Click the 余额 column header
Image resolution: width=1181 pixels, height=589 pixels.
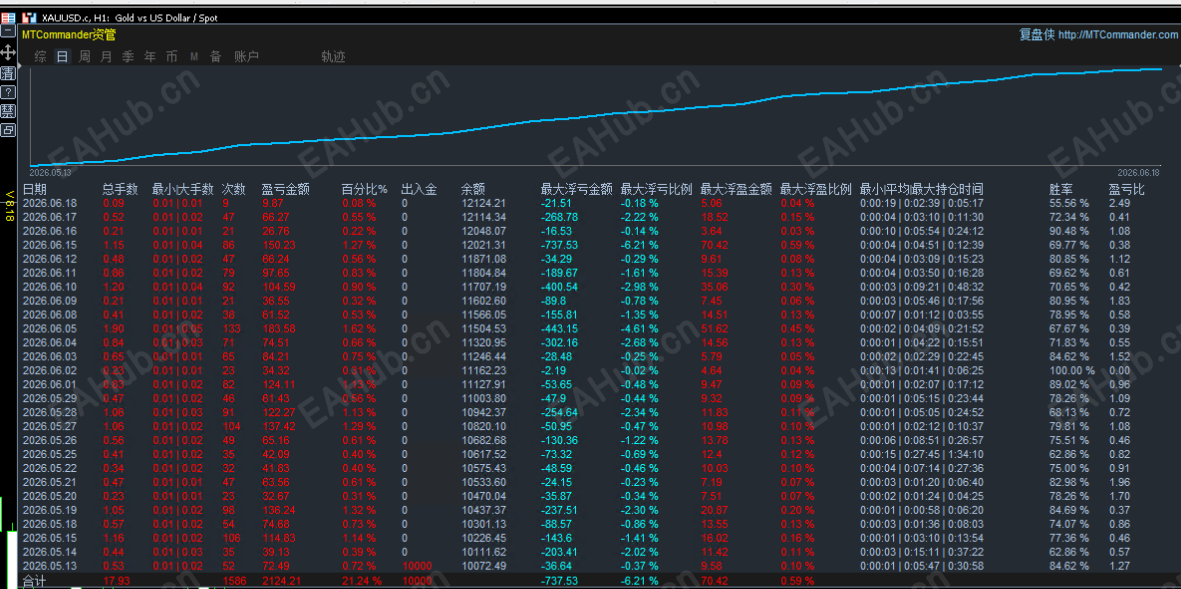[x=473, y=189]
